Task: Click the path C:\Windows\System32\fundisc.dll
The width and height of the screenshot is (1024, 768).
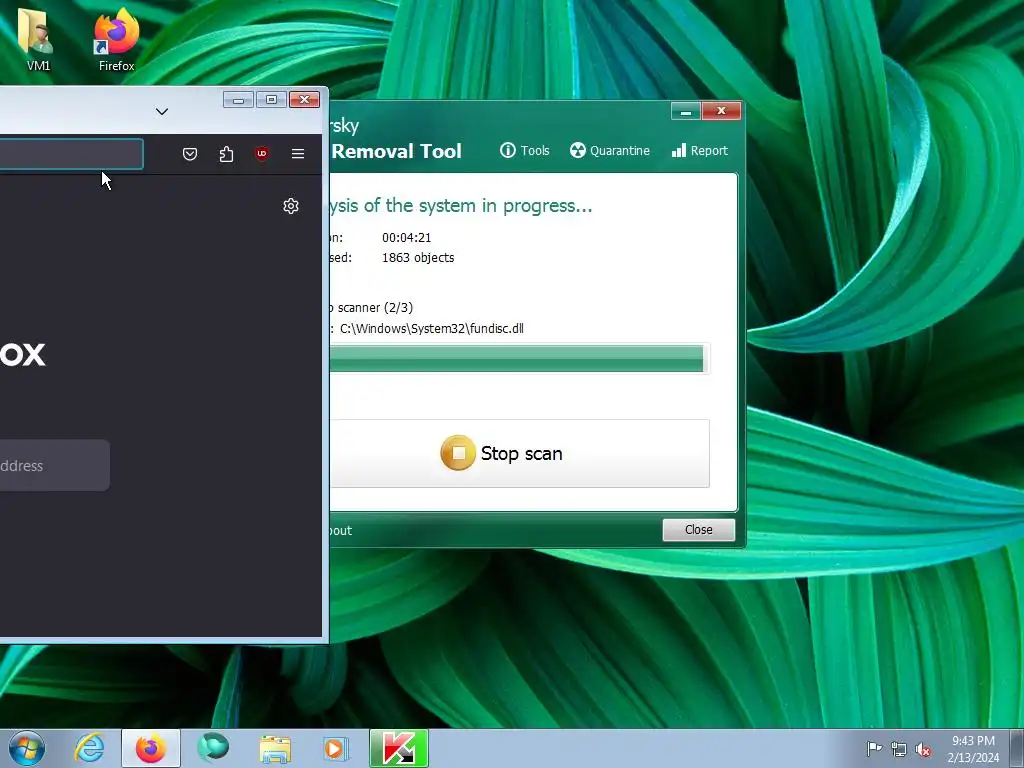Action: [x=432, y=328]
